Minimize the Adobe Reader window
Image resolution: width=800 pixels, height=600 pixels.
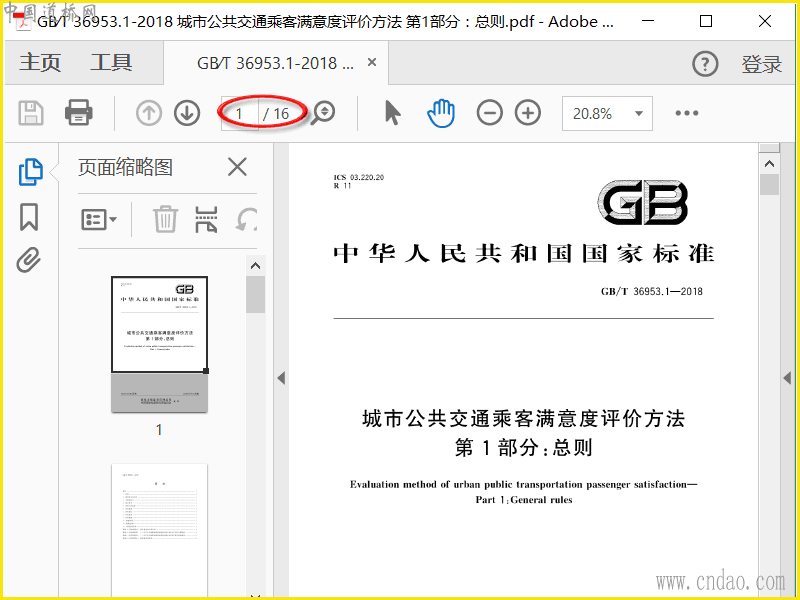(648, 21)
